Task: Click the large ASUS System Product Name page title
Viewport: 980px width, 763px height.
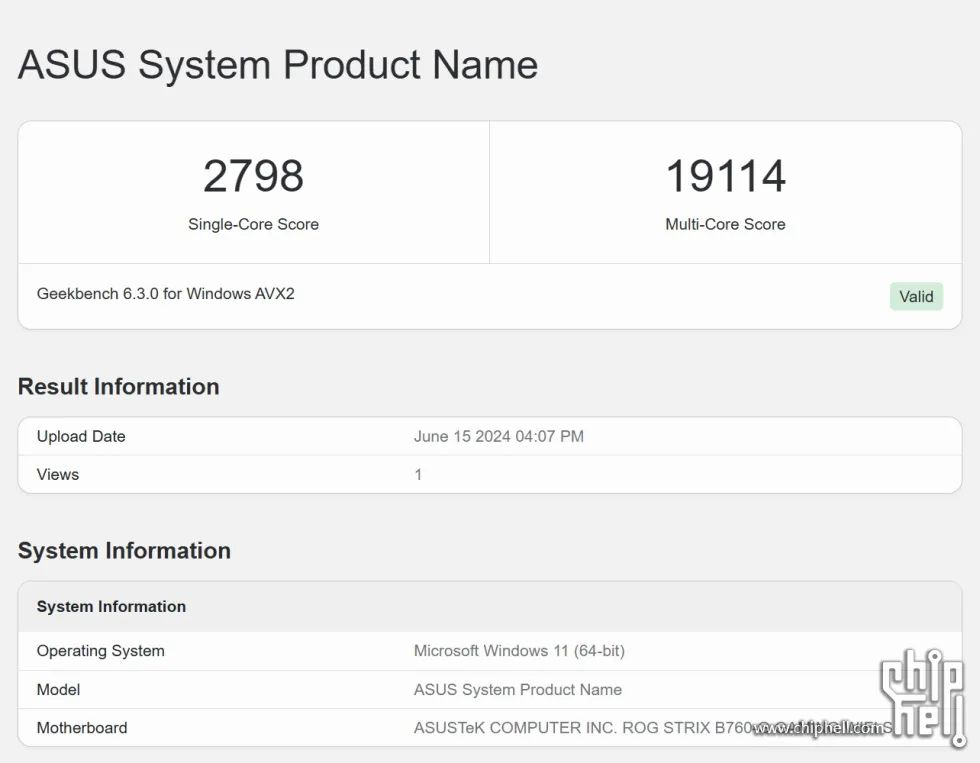Action: pos(278,64)
